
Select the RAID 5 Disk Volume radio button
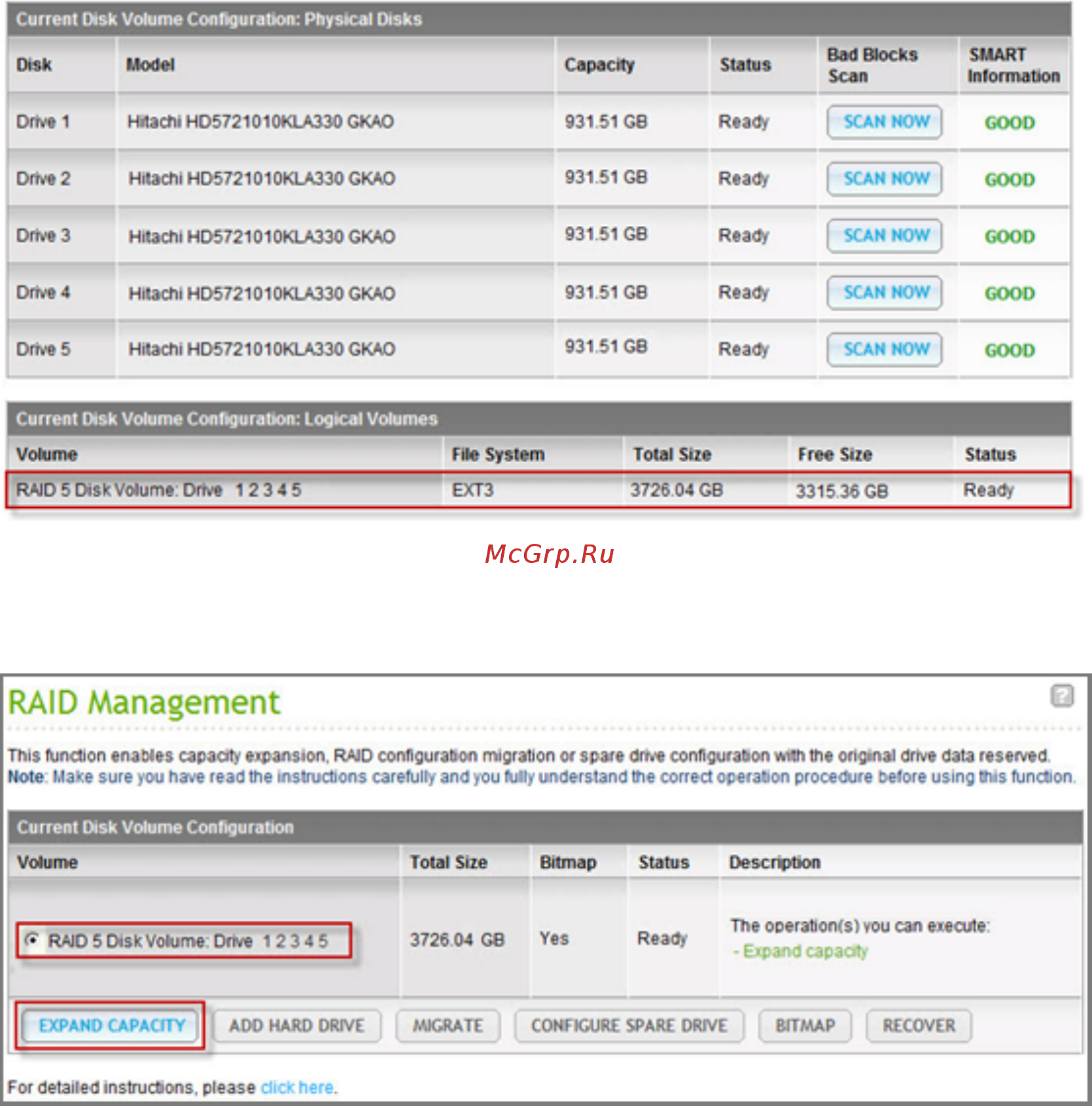[x=31, y=940]
